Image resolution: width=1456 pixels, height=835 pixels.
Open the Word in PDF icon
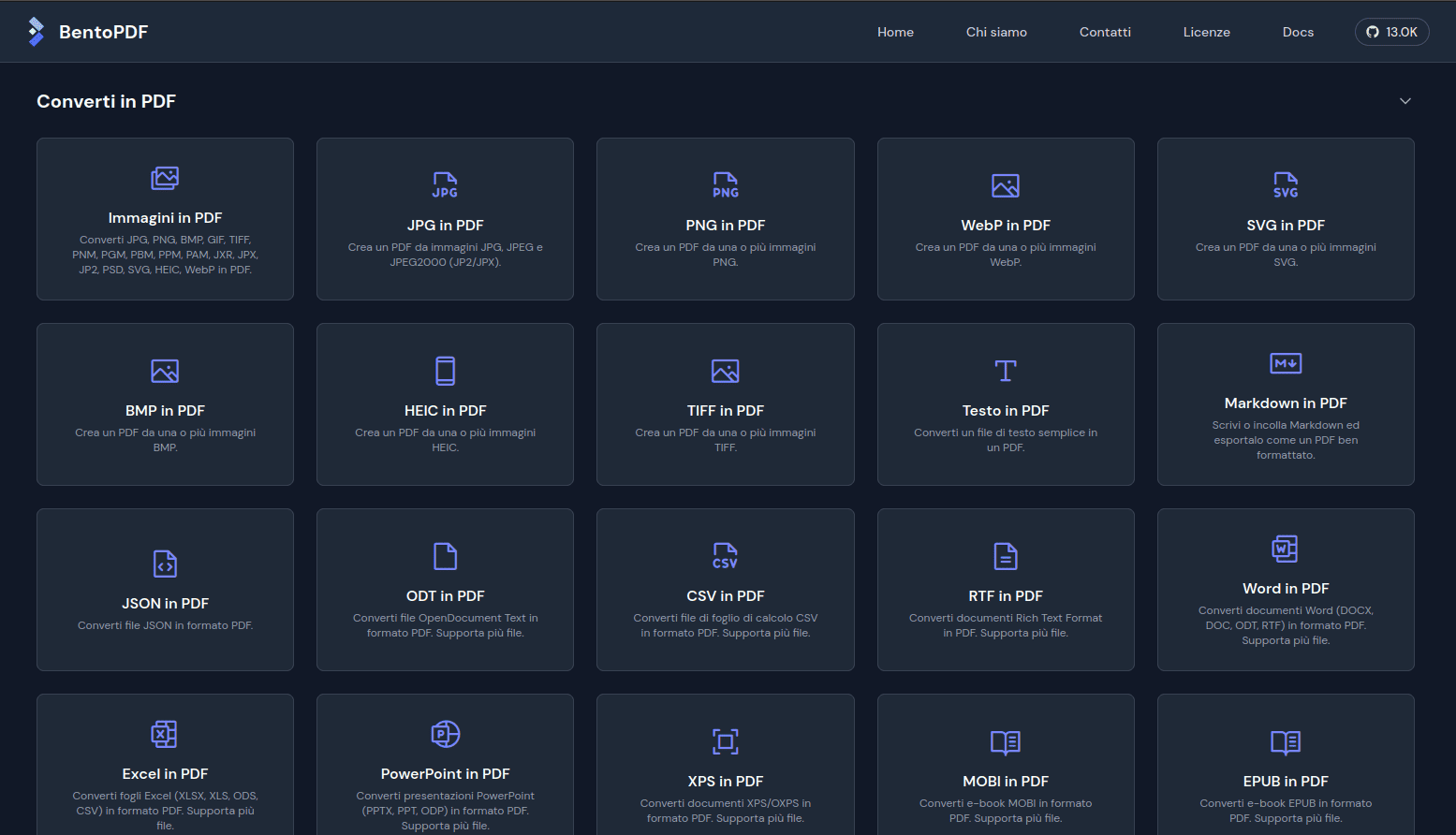(1286, 549)
